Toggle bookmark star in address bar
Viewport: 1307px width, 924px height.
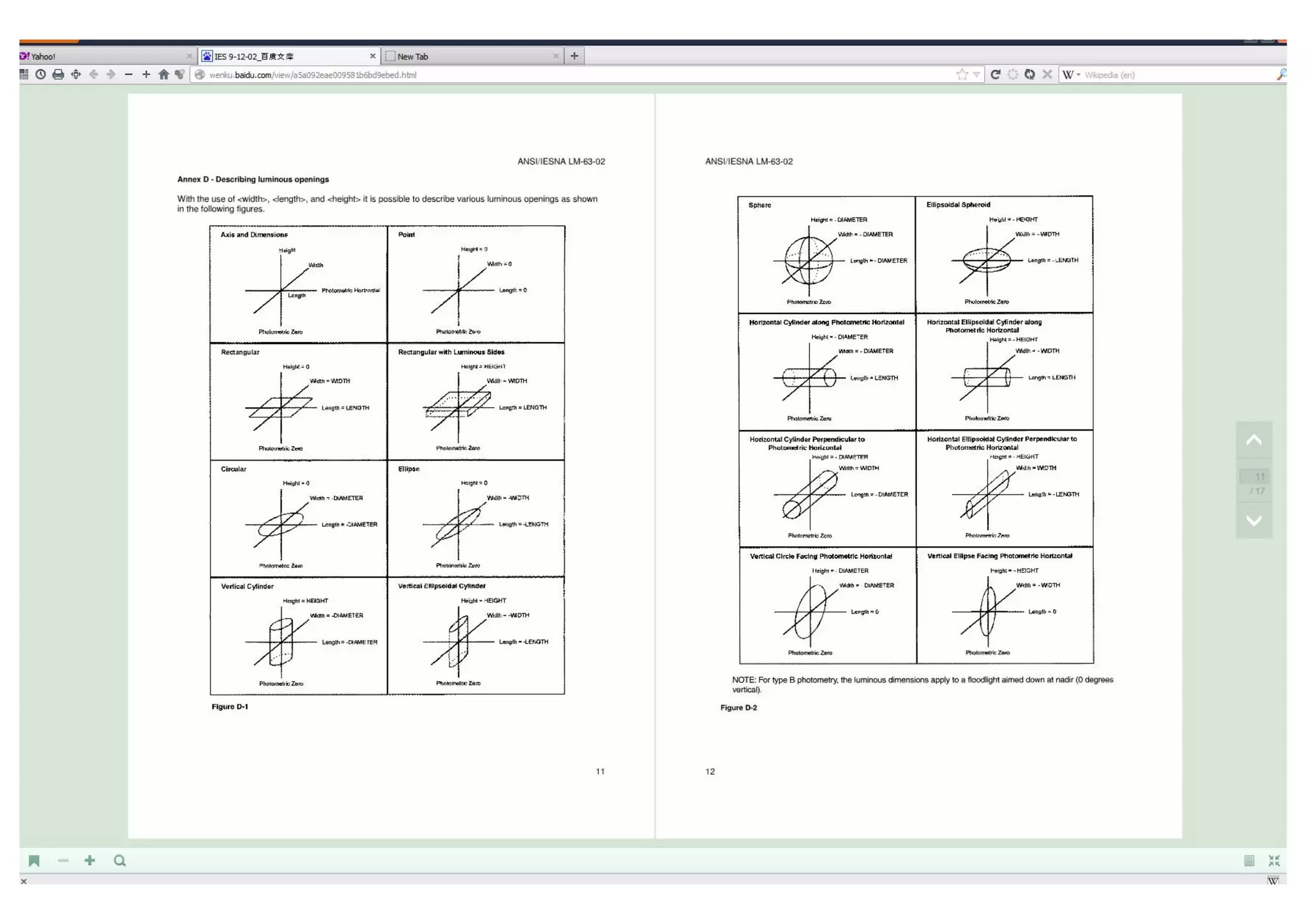[x=962, y=75]
